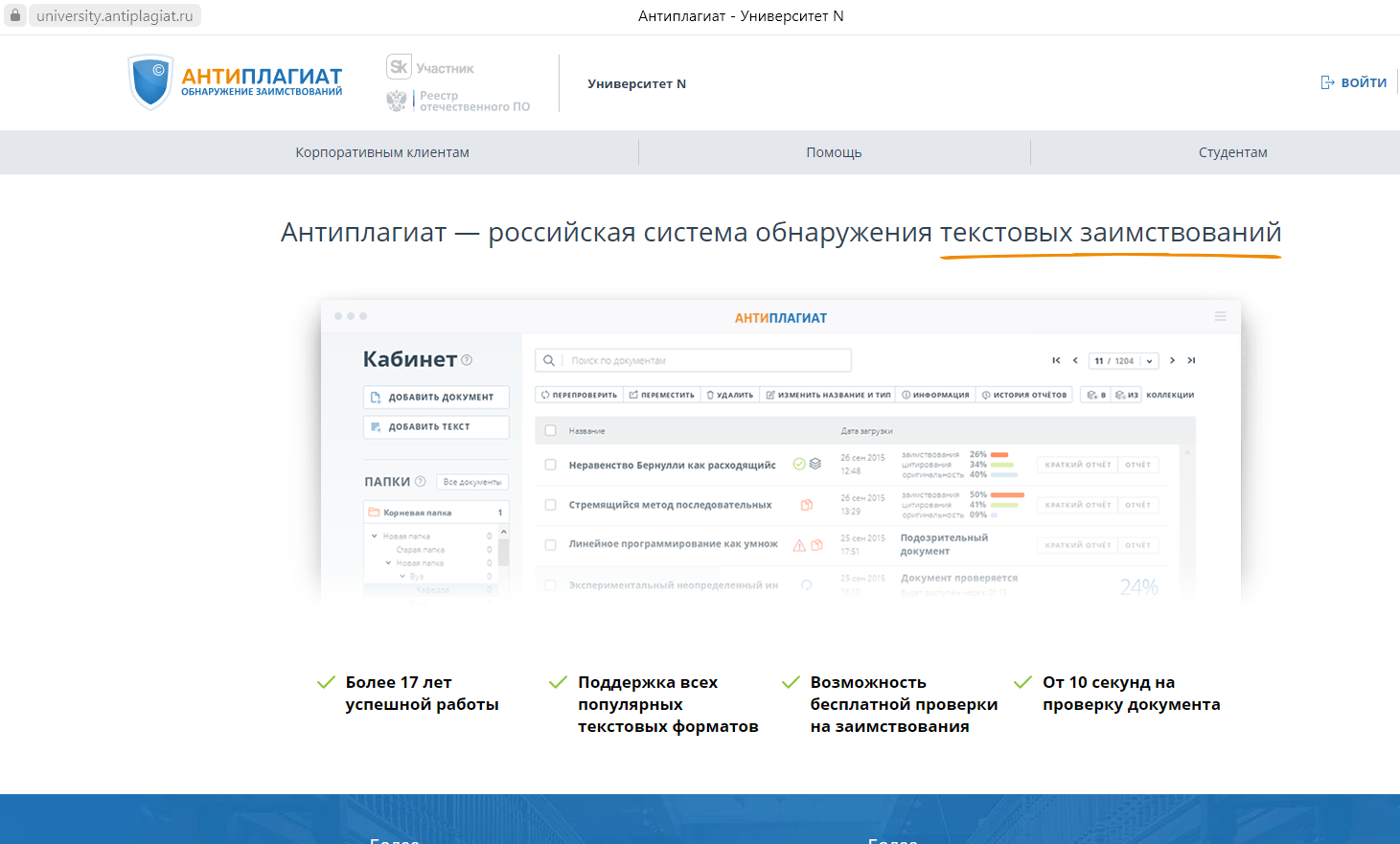This screenshot has height=844, width=1400.
Task: Collapse the Вуз tree node
Action: [402, 577]
